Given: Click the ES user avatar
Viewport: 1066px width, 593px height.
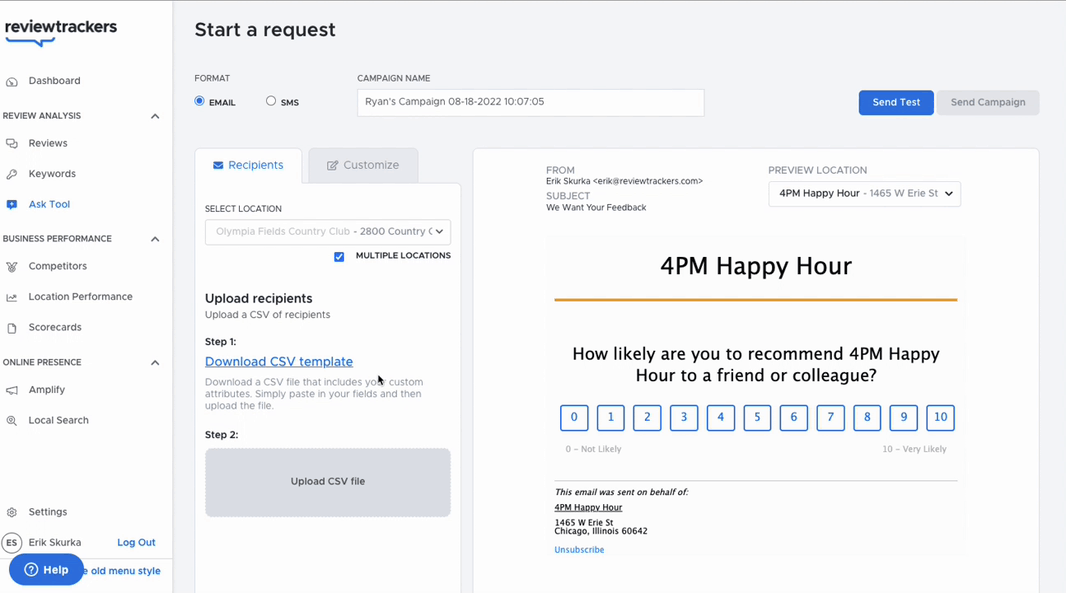Looking at the screenshot, I should 12,543.
